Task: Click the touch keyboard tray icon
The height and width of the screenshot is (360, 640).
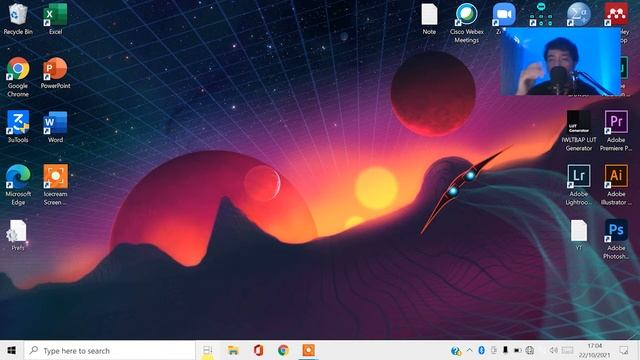Action: point(567,350)
